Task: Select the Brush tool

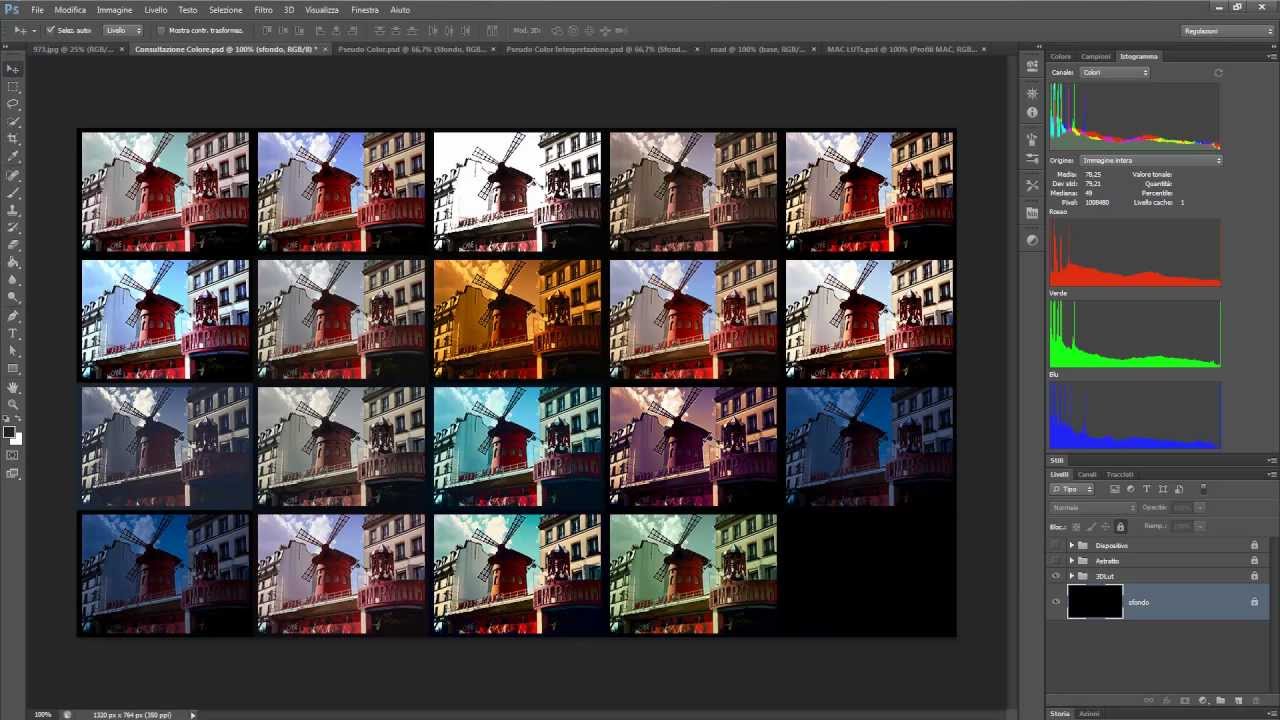Action: pyautogui.click(x=13, y=193)
